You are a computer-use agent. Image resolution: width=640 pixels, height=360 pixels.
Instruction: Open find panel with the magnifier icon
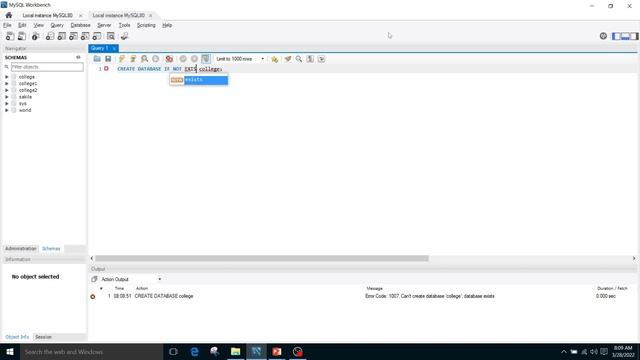click(x=299, y=59)
